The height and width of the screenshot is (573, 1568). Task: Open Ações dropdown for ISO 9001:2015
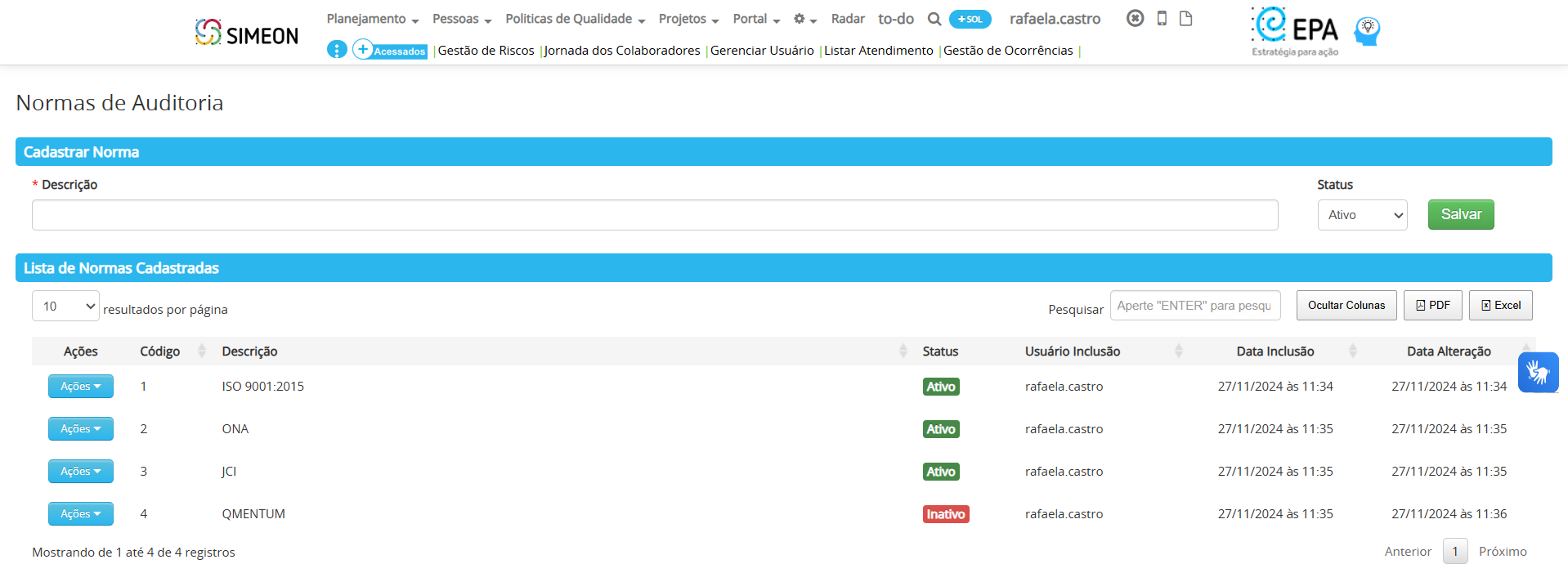pos(80,387)
